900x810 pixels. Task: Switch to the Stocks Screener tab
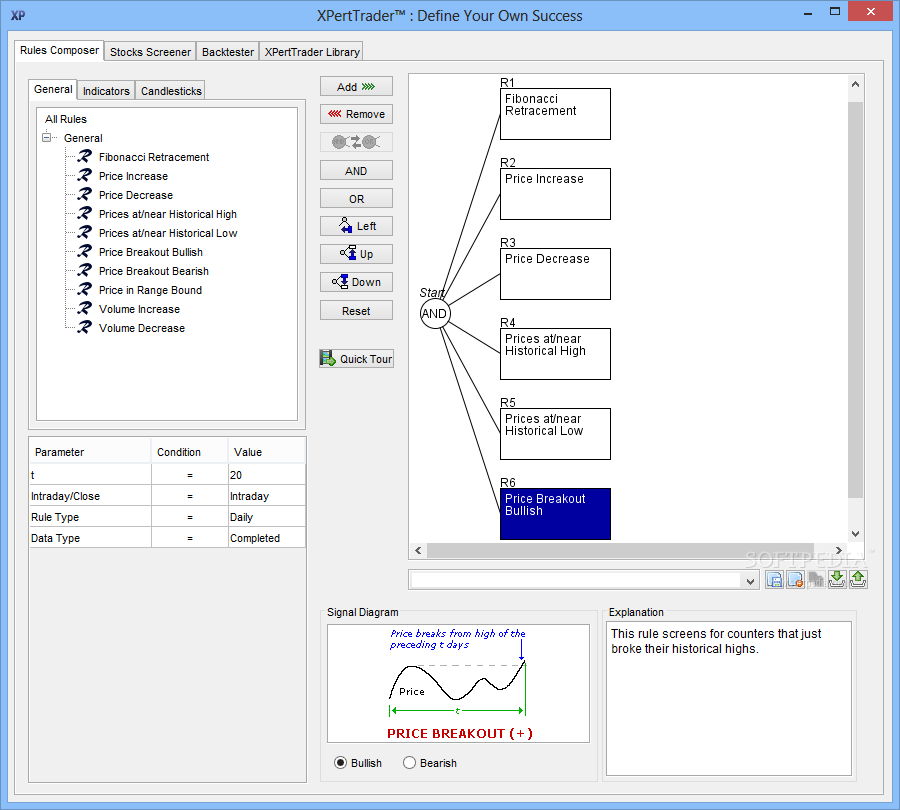coord(150,52)
